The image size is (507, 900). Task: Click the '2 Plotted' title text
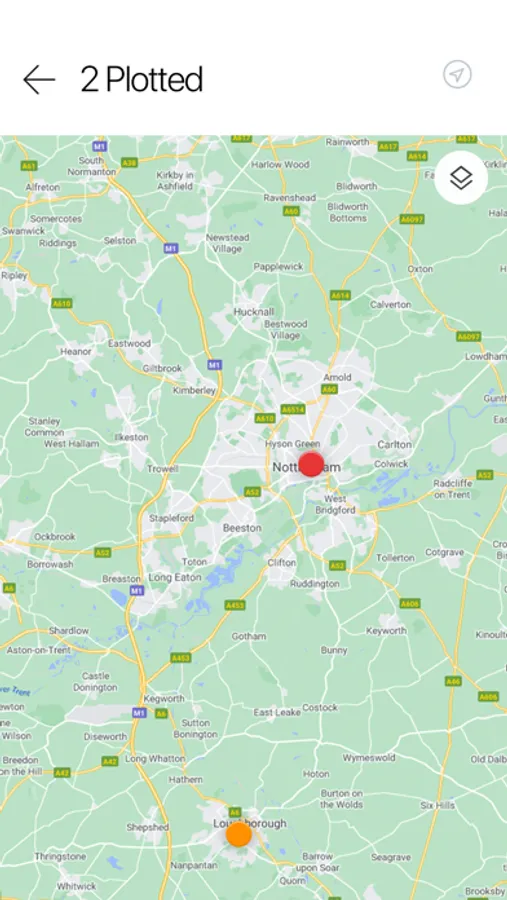tap(141, 79)
